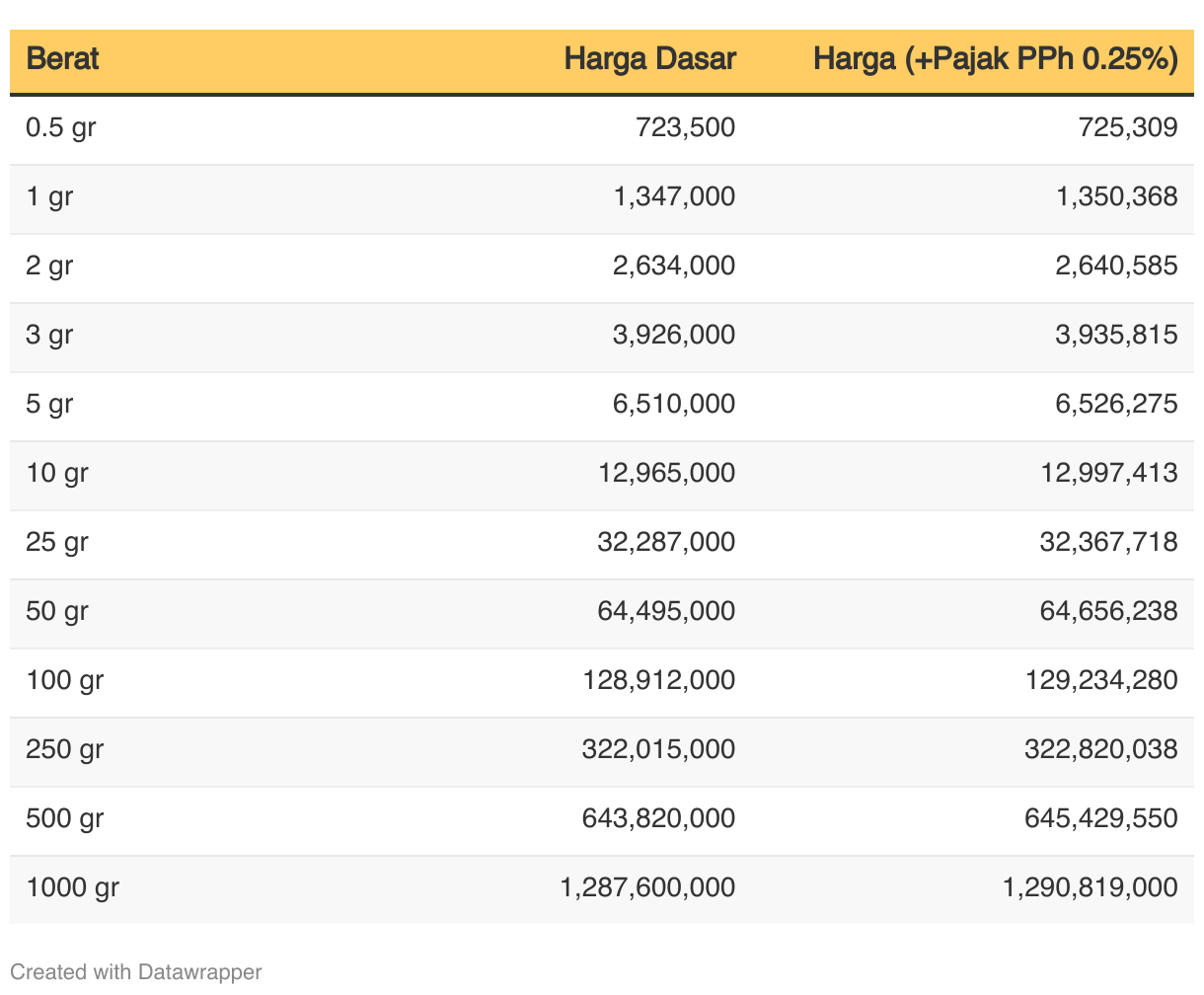Click the Harga Dasar column header
The width and height of the screenshot is (1204, 995).
[x=649, y=59]
